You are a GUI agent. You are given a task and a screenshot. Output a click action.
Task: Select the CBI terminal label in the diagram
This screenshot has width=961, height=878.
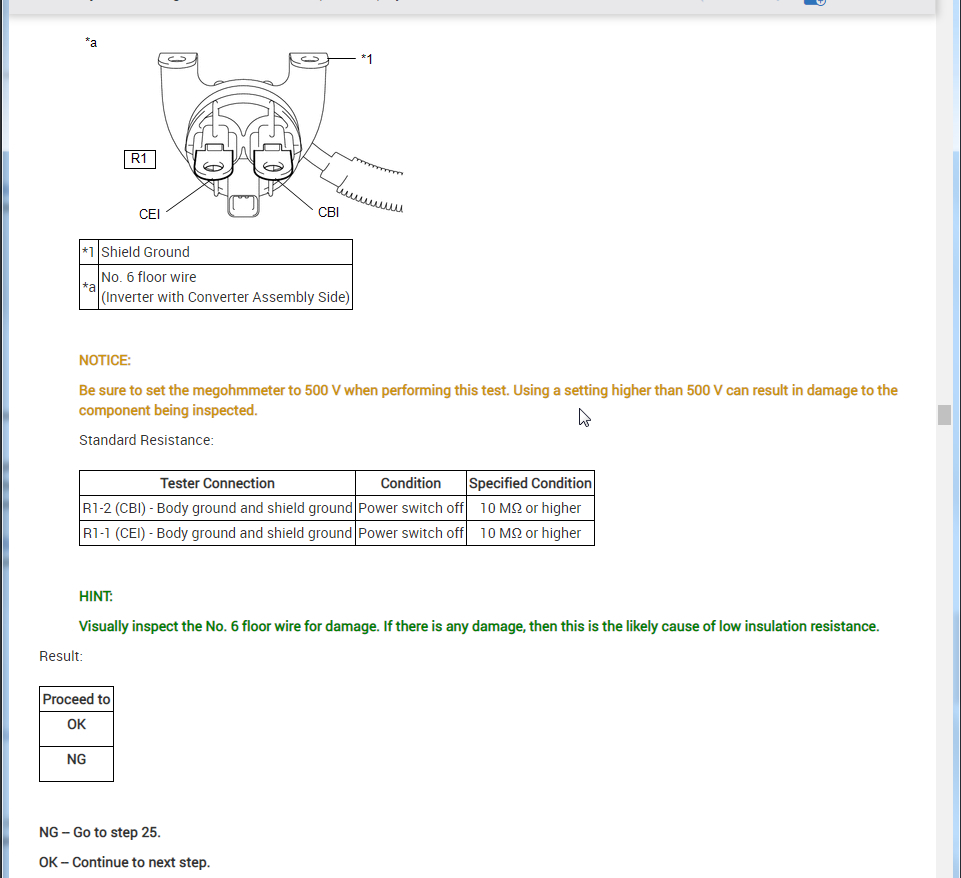pos(329,212)
